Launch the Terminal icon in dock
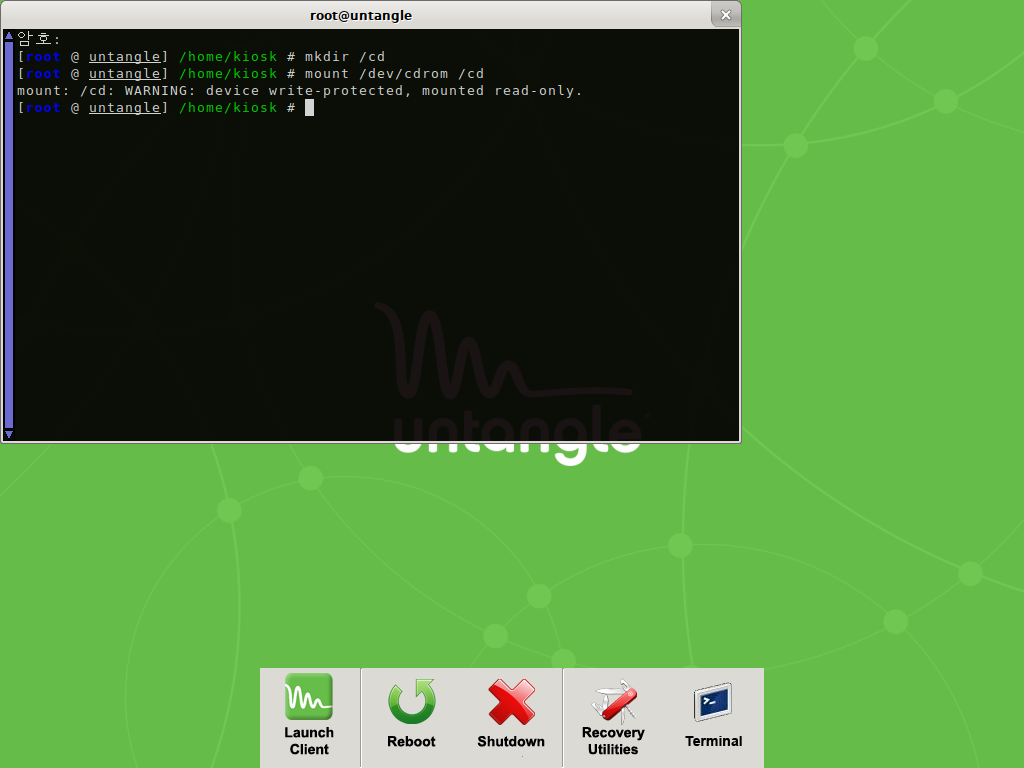 [x=712, y=702]
